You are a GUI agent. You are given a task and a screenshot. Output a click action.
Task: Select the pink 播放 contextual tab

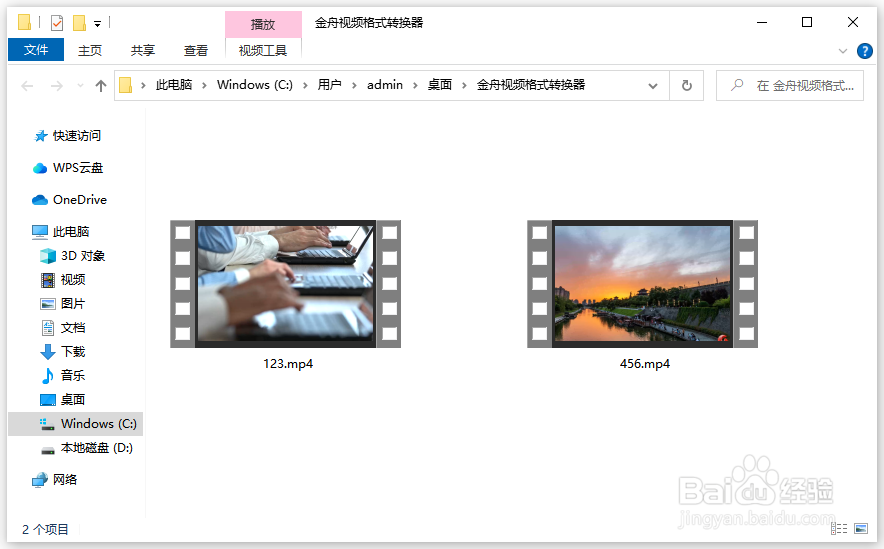263,24
